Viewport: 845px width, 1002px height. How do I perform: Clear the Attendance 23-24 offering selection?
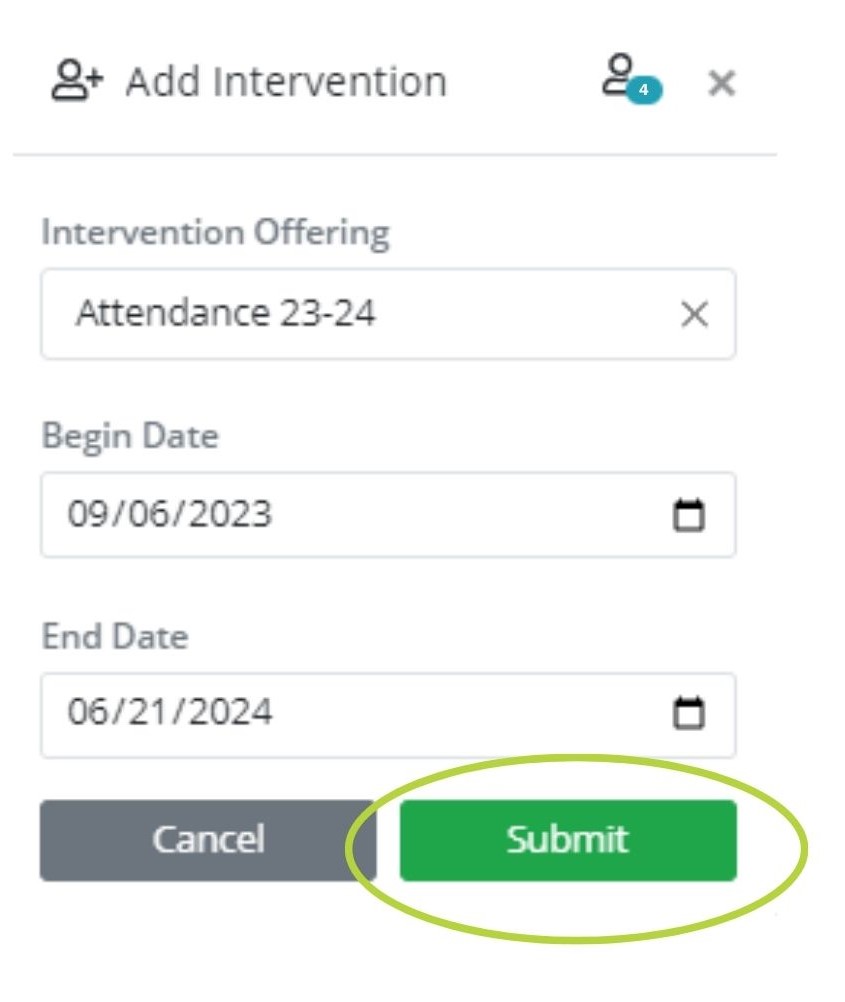coord(694,316)
